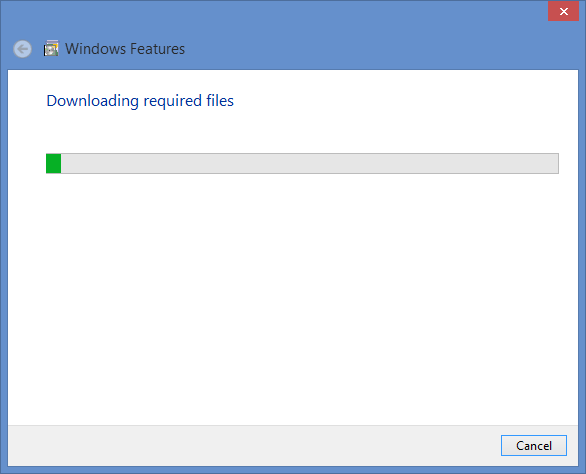586x474 pixels.
Task: Click the green filled part of progress bar
Action: [x=53, y=163]
